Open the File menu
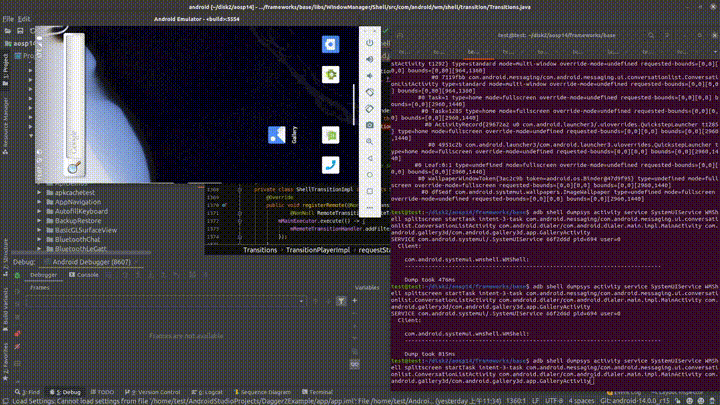Screen dimensions: 720x405 coord(8,19)
